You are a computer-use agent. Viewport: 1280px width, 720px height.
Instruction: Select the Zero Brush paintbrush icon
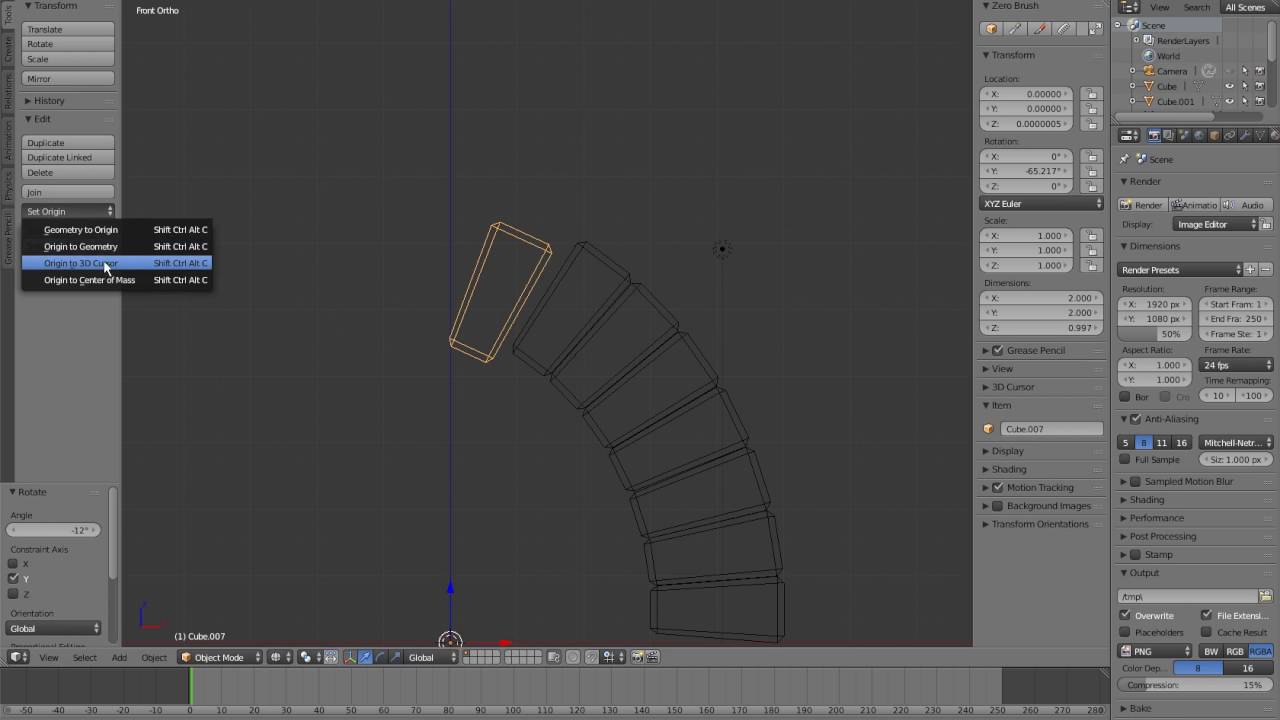coord(1015,29)
